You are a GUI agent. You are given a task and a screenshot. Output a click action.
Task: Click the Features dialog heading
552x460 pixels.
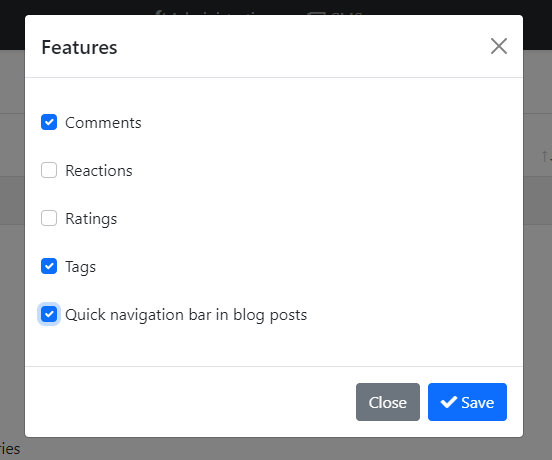79,47
